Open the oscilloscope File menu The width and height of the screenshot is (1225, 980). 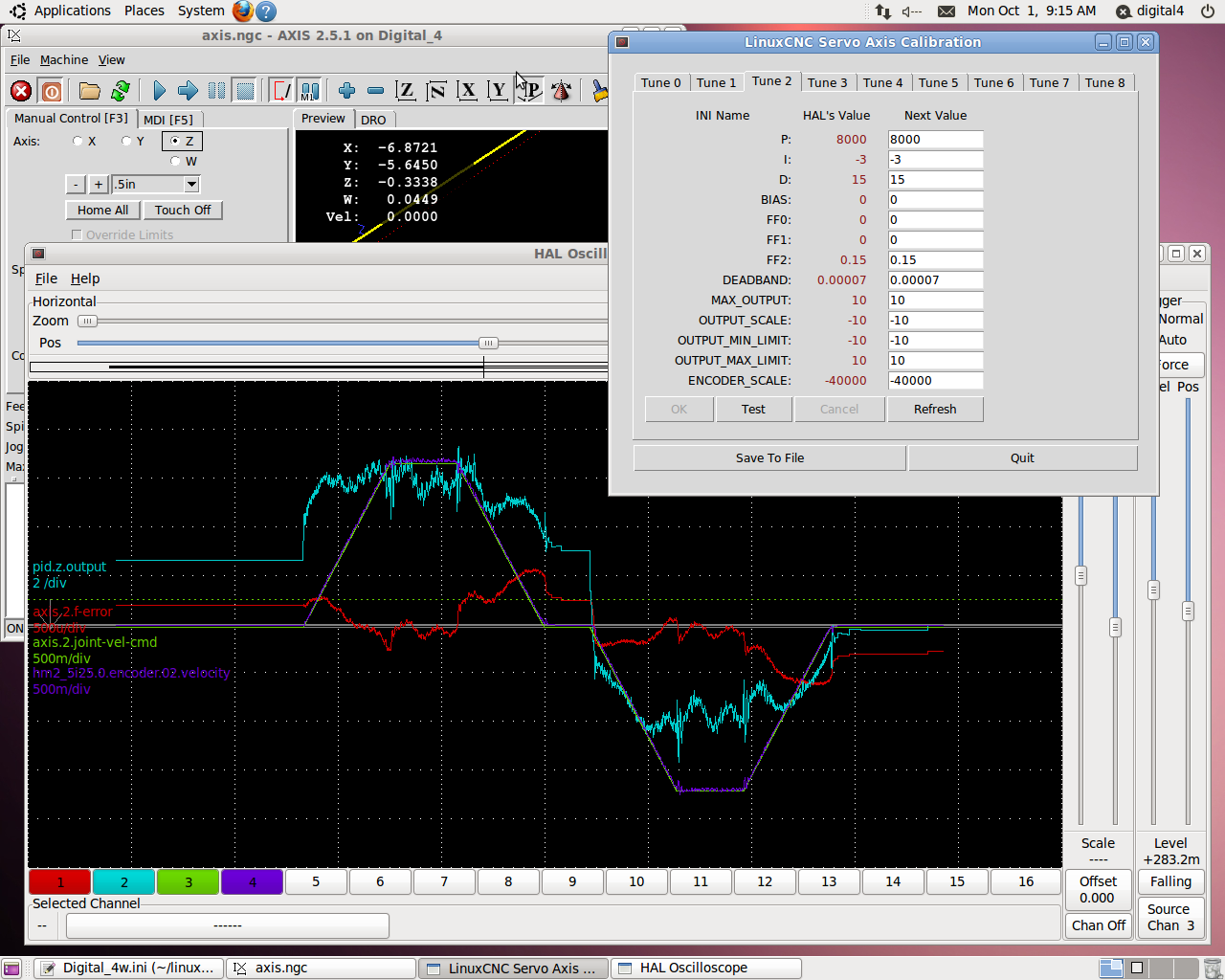coord(46,278)
